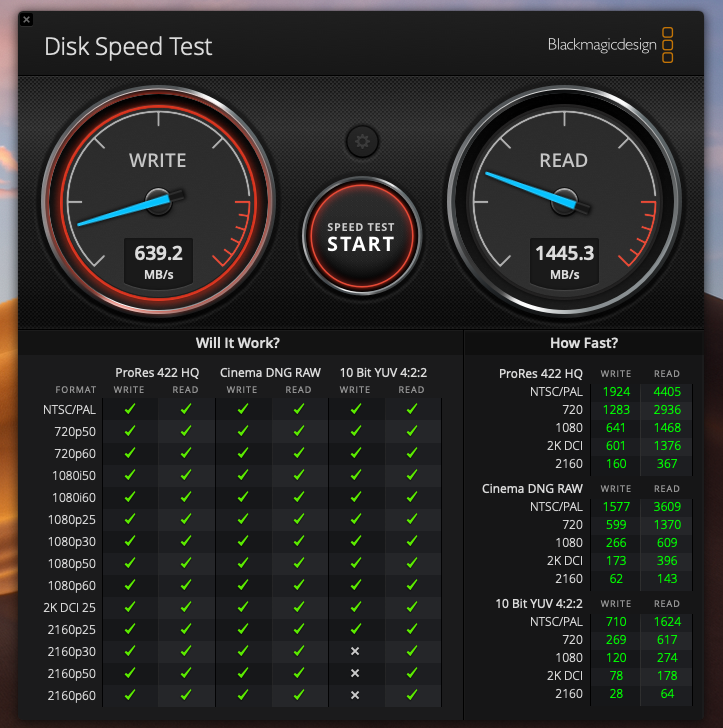
Task: Click 720p60 Cinema DNG read checkmark
Action: 299,453
